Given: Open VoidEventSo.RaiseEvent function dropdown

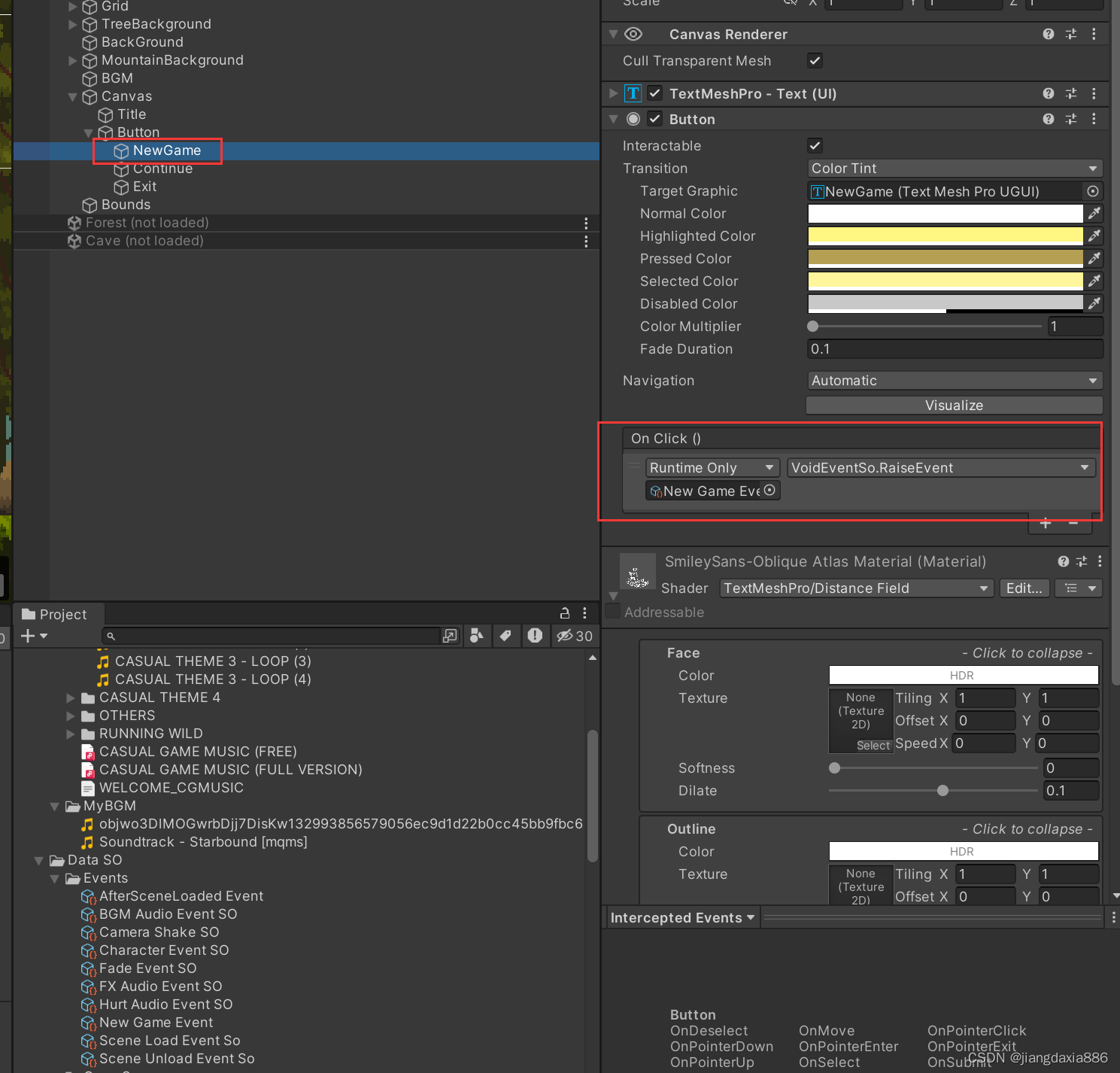Looking at the screenshot, I should click(941, 468).
